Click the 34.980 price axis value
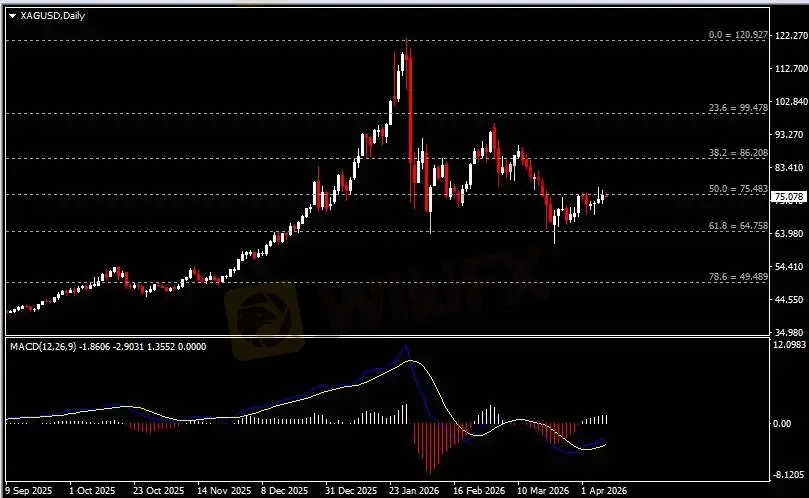The image size is (809, 498). pyautogui.click(x=791, y=332)
